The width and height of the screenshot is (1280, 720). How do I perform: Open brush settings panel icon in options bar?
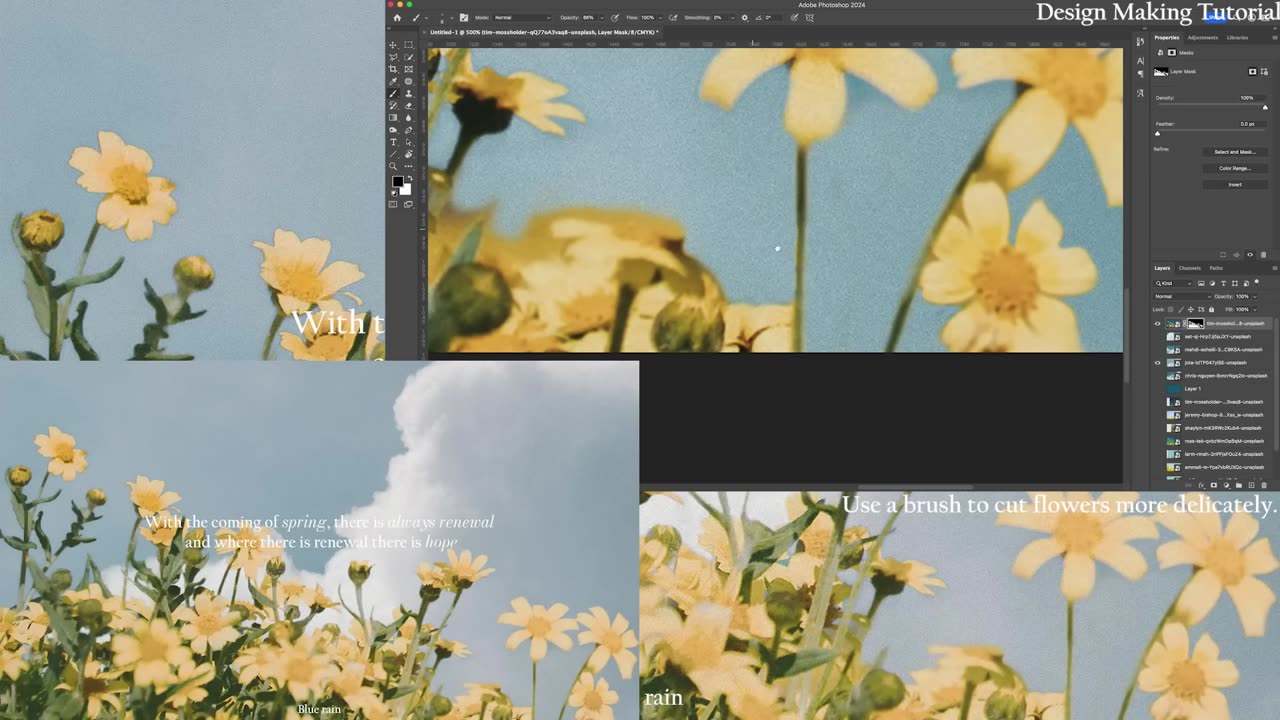tap(464, 18)
